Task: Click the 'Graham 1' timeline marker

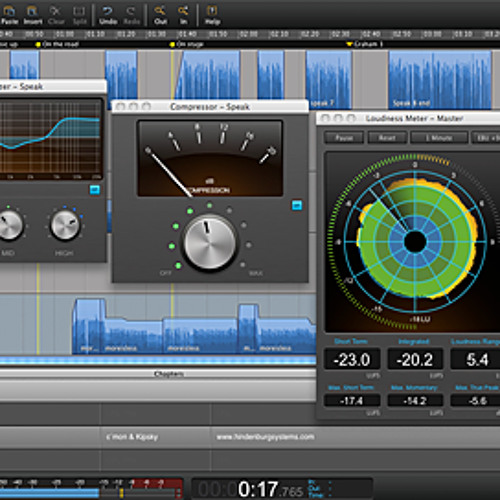Action: [x=365, y=44]
